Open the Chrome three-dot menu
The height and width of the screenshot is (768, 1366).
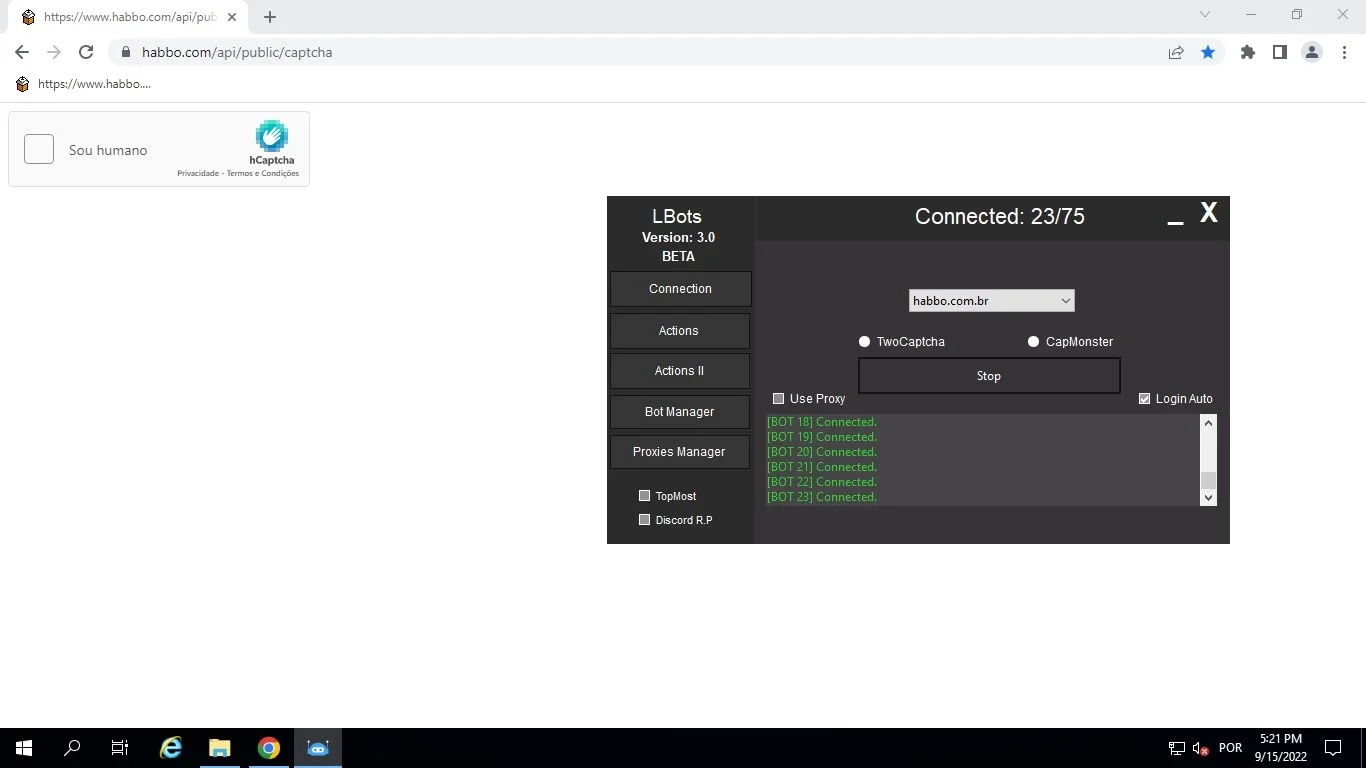(1344, 52)
